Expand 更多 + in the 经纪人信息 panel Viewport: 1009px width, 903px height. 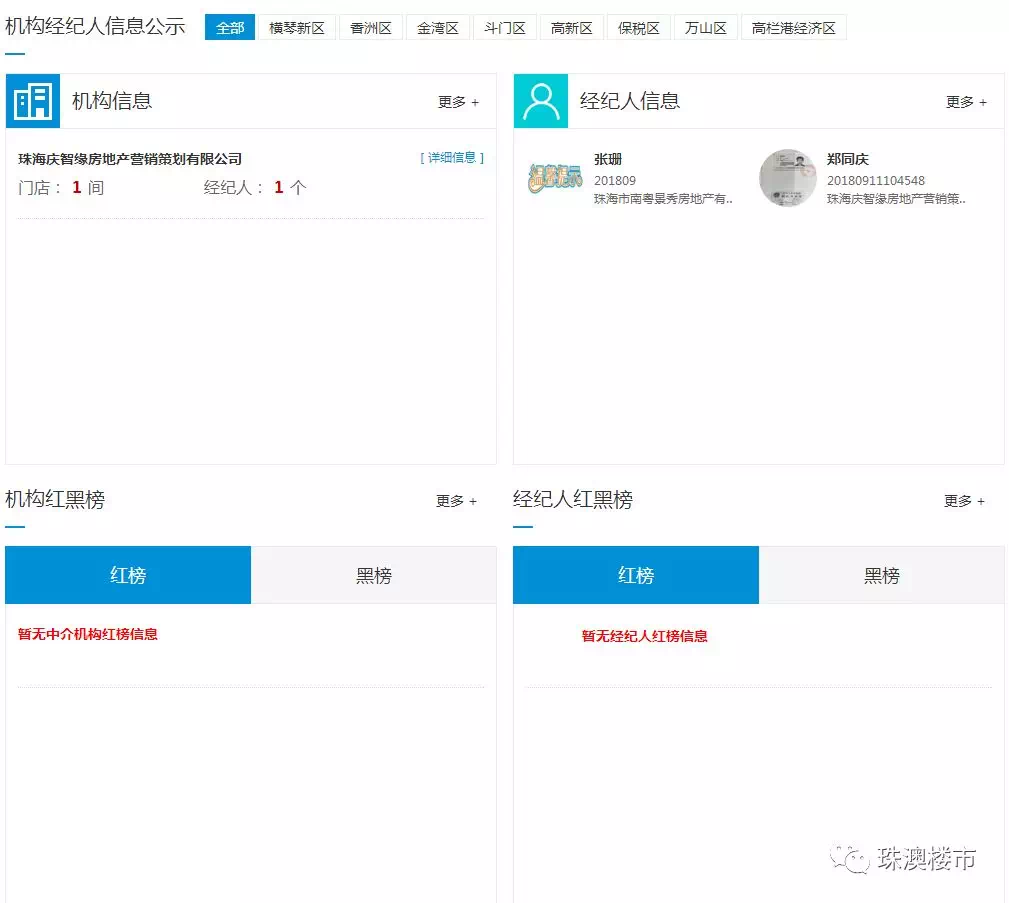tap(966, 102)
